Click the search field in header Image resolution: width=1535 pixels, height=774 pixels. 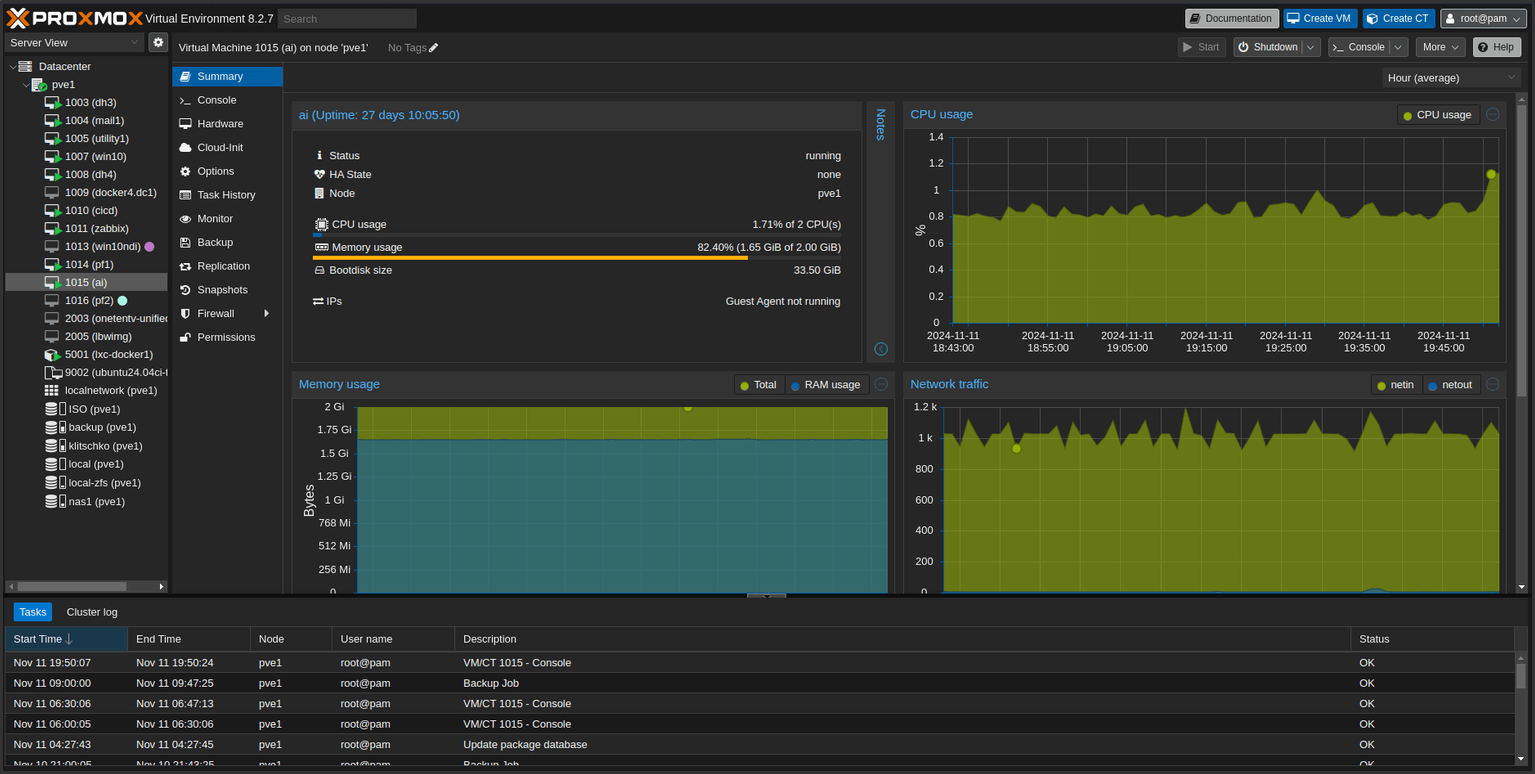[346, 19]
